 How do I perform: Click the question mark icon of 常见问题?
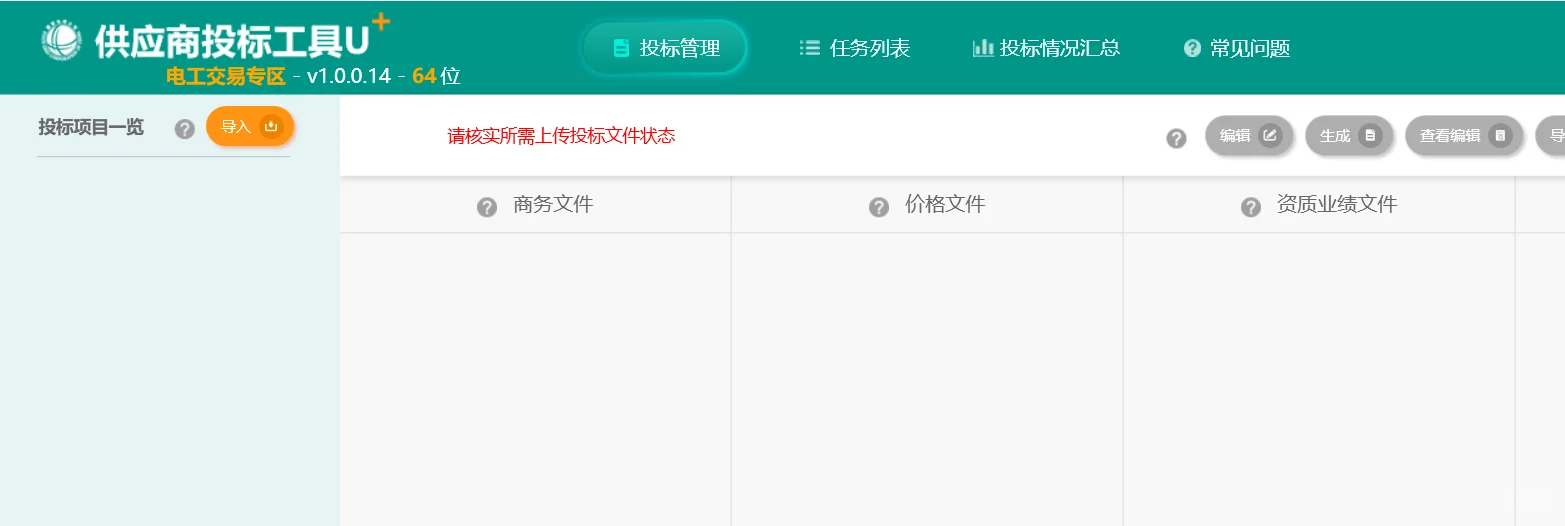pyautogui.click(x=1192, y=48)
